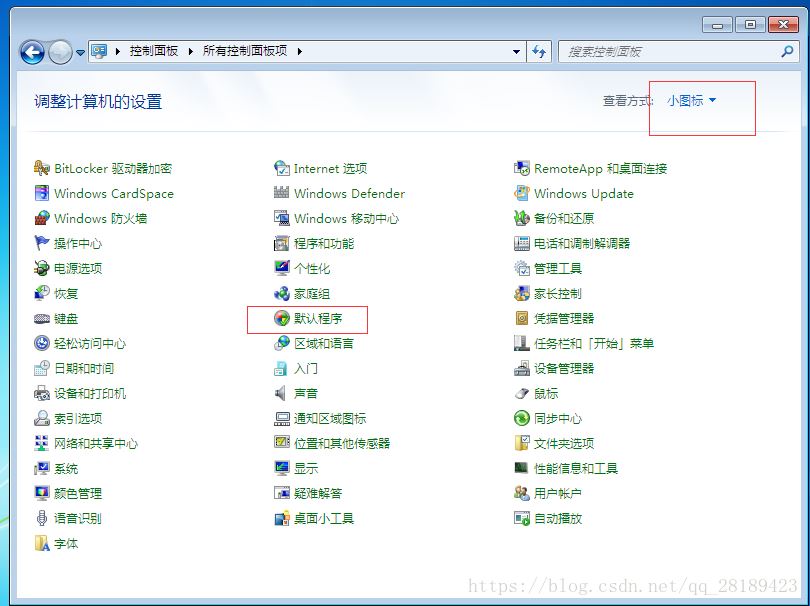Open the 索引选项 link
The height and width of the screenshot is (606, 810).
(78, 418)
